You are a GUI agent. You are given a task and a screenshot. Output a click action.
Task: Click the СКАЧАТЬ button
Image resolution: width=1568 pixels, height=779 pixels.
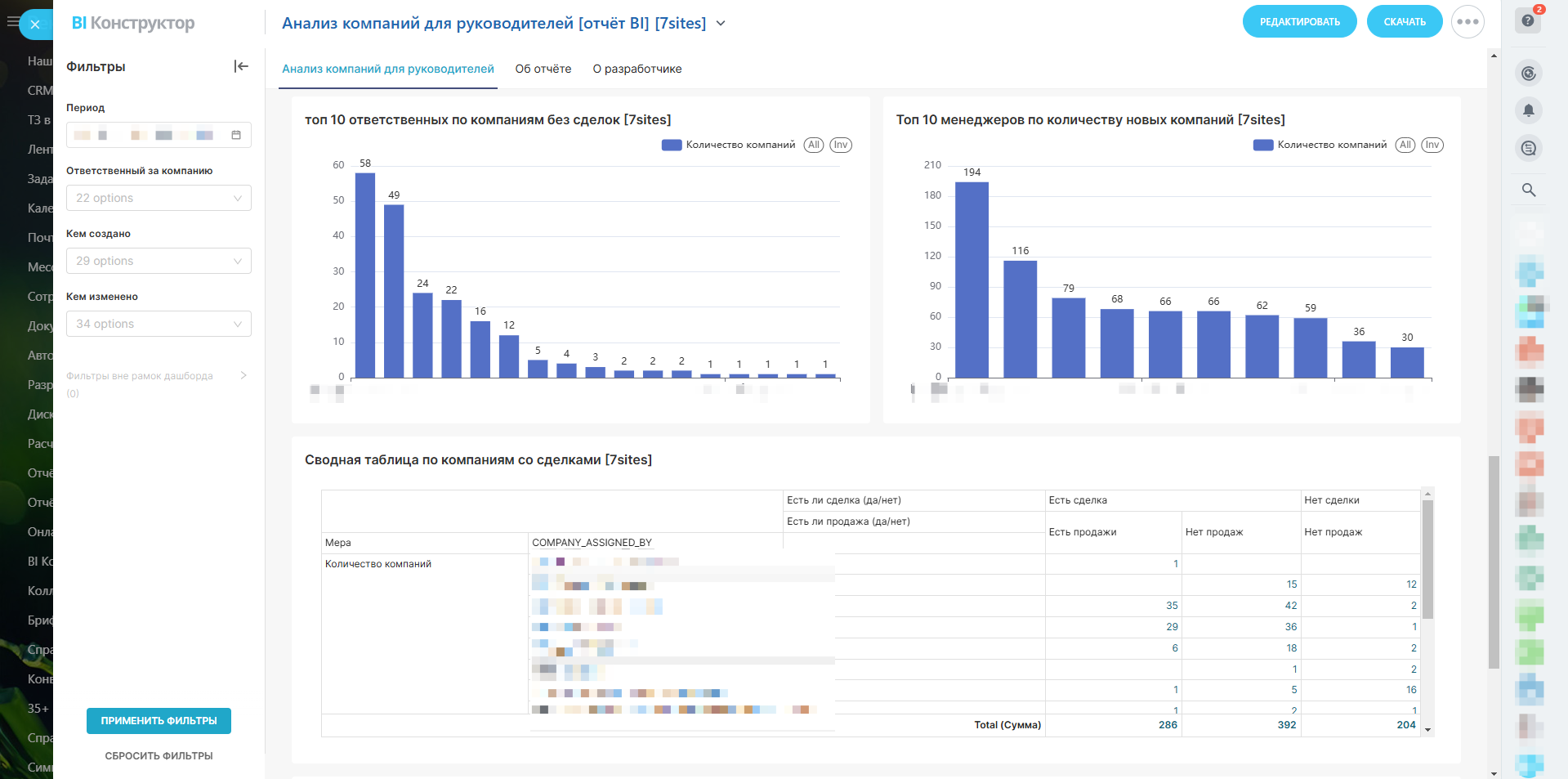(x=1404, y=22)
